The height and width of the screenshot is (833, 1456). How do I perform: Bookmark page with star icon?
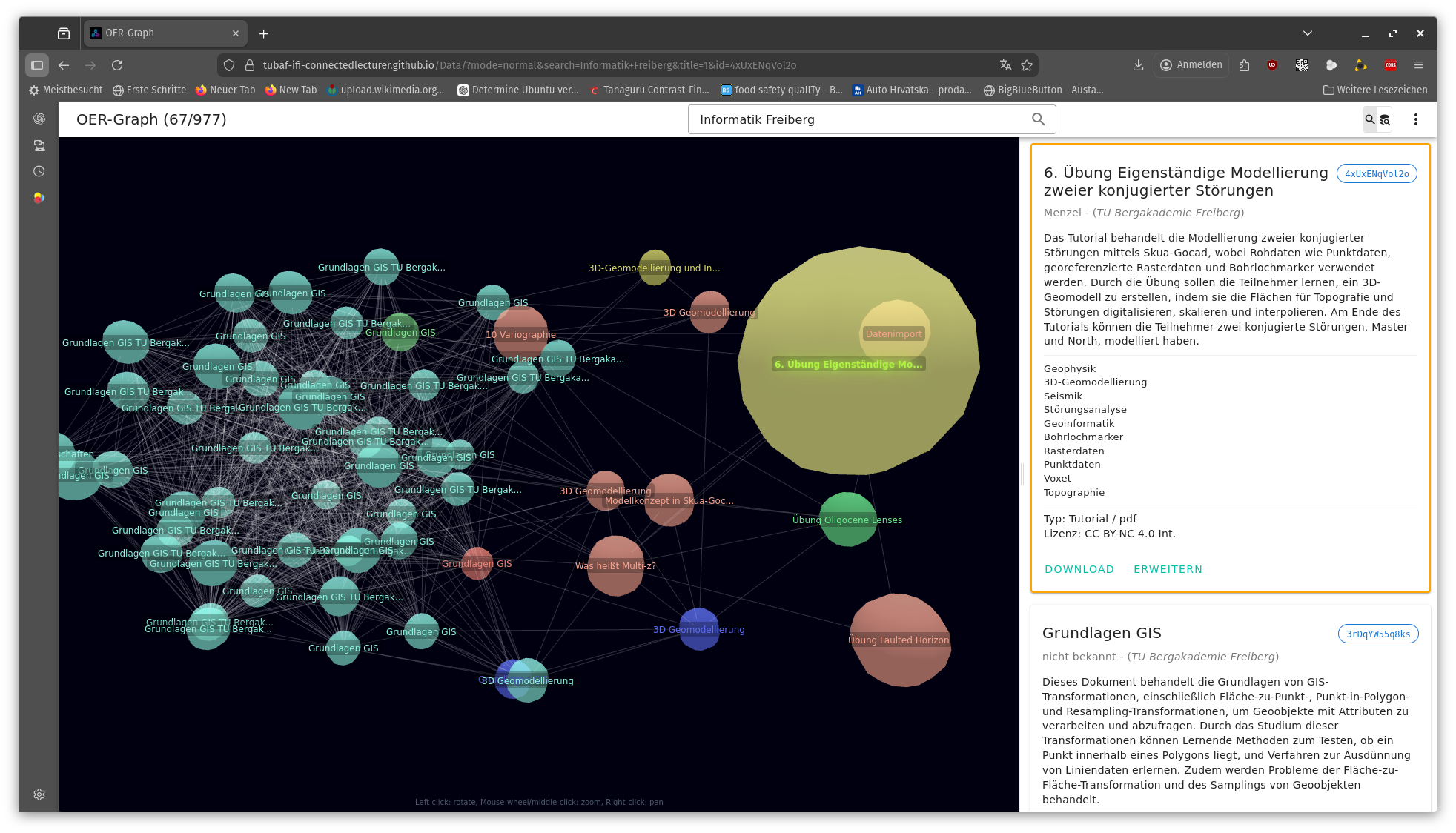(x=1027, y=65)
